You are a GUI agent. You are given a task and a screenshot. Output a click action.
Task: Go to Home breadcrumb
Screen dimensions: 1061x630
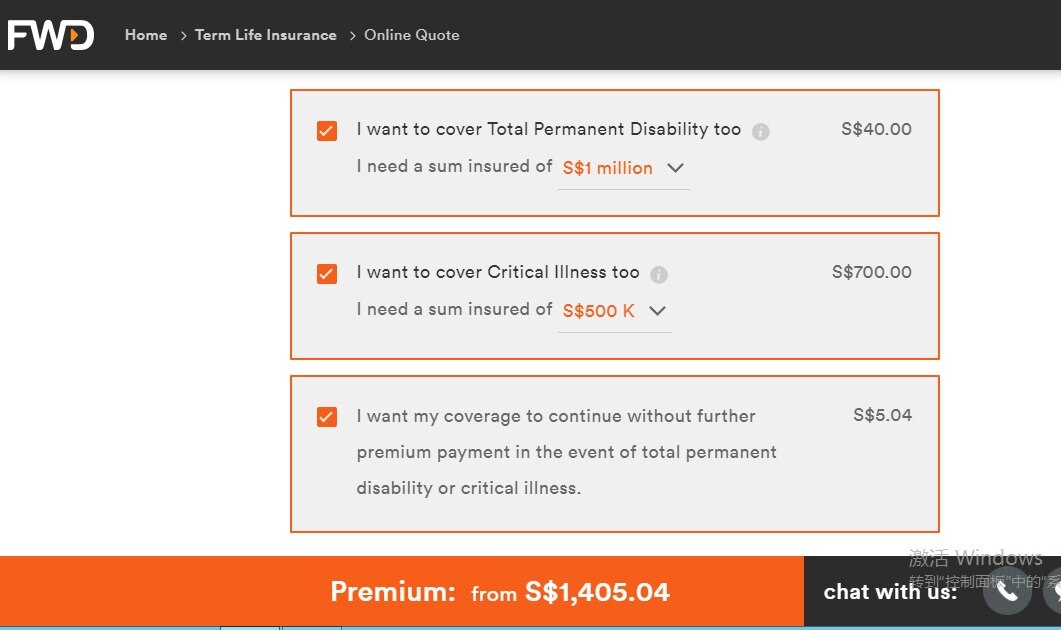(146, 35)
